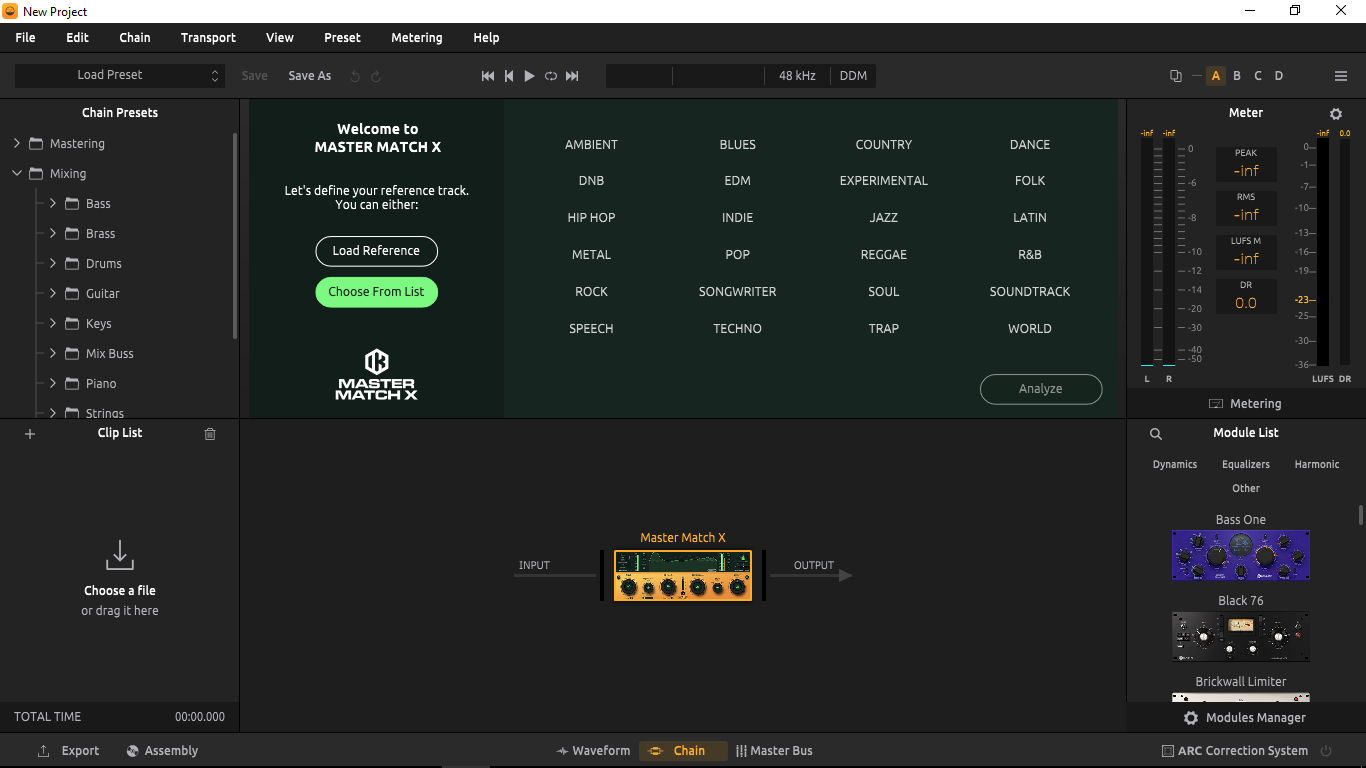Image resolution: width=1366 pixels, height=768 pixels.
Task: Expand the Drums folder
Action: click(x=53, y=264)
